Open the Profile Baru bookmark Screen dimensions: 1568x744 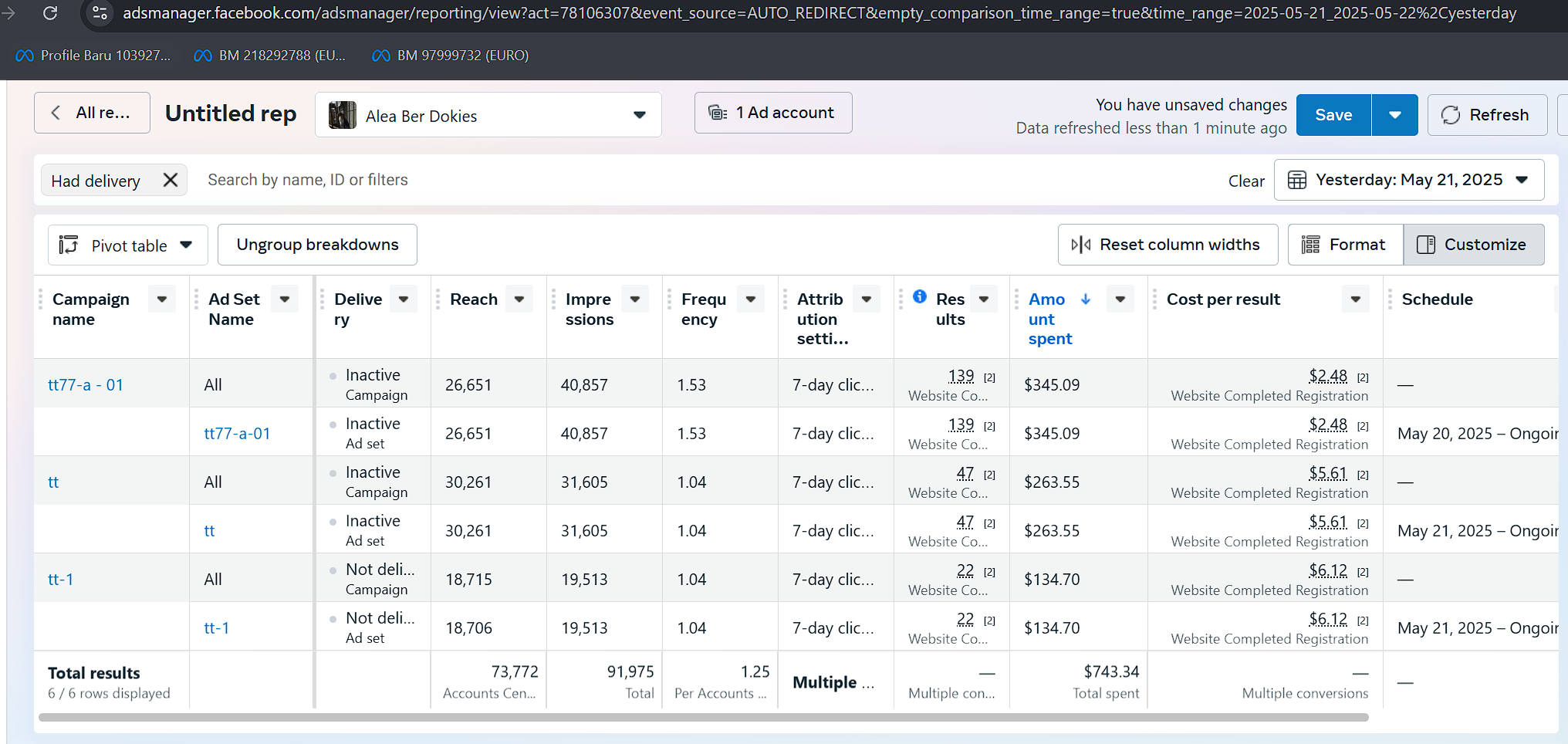coord(93,56)
